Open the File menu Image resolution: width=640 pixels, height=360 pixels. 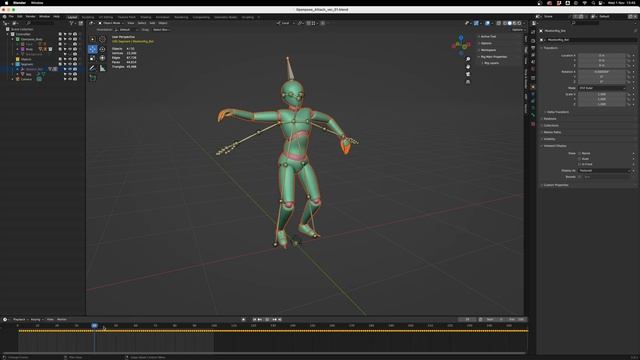(x=11, y=17)
